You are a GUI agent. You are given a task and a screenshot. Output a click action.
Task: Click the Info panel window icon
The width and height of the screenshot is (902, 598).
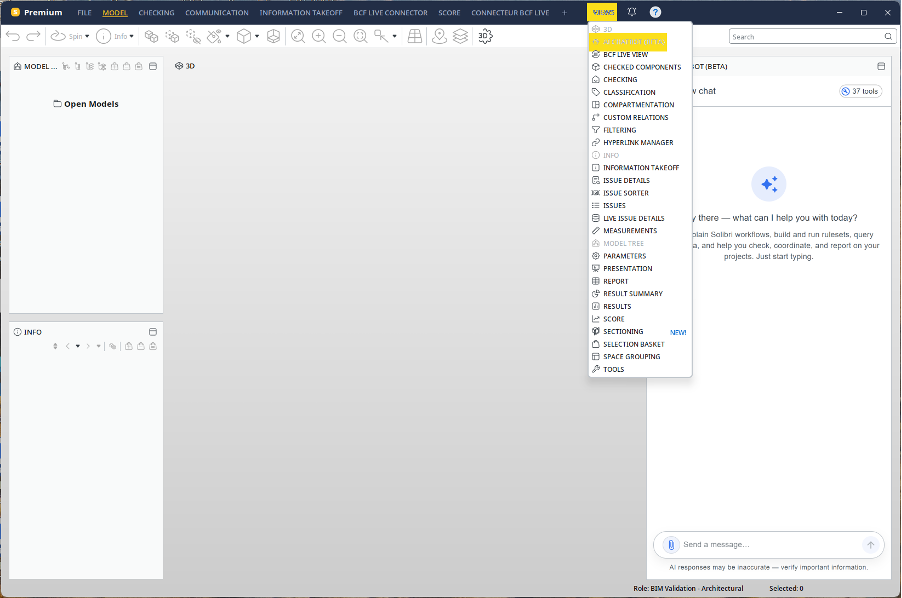pos(153,332)
